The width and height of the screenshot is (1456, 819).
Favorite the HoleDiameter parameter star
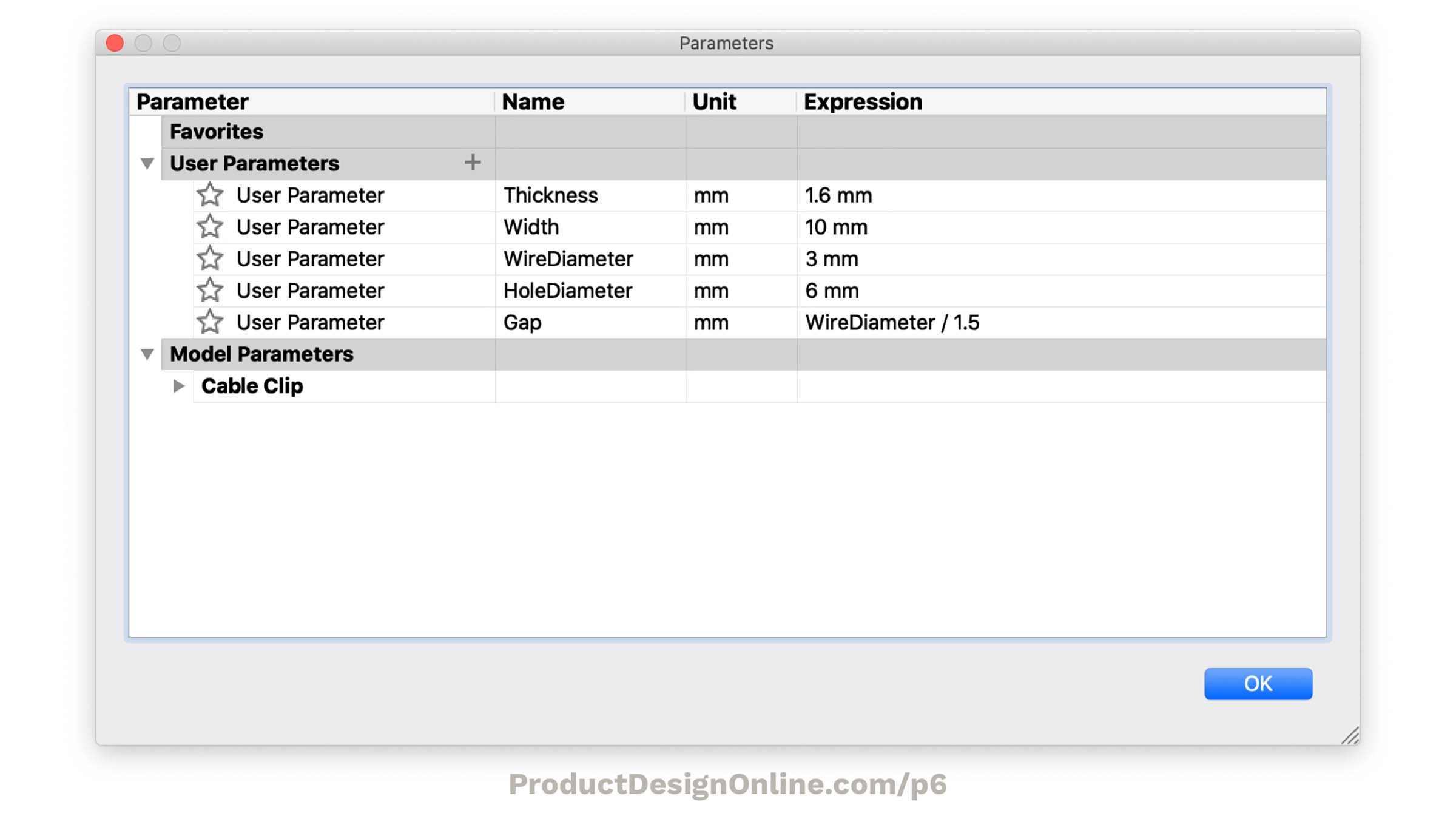click(x=210, y=291)
